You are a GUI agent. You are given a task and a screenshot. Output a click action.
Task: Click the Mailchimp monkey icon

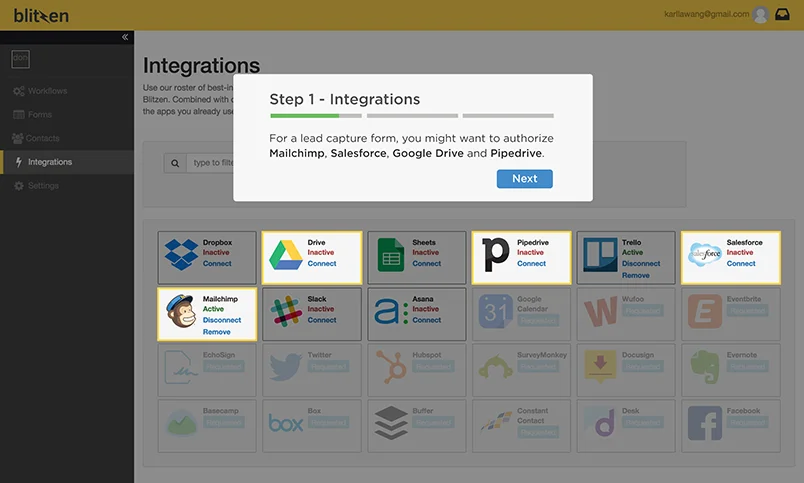click(x=181, y=311)
